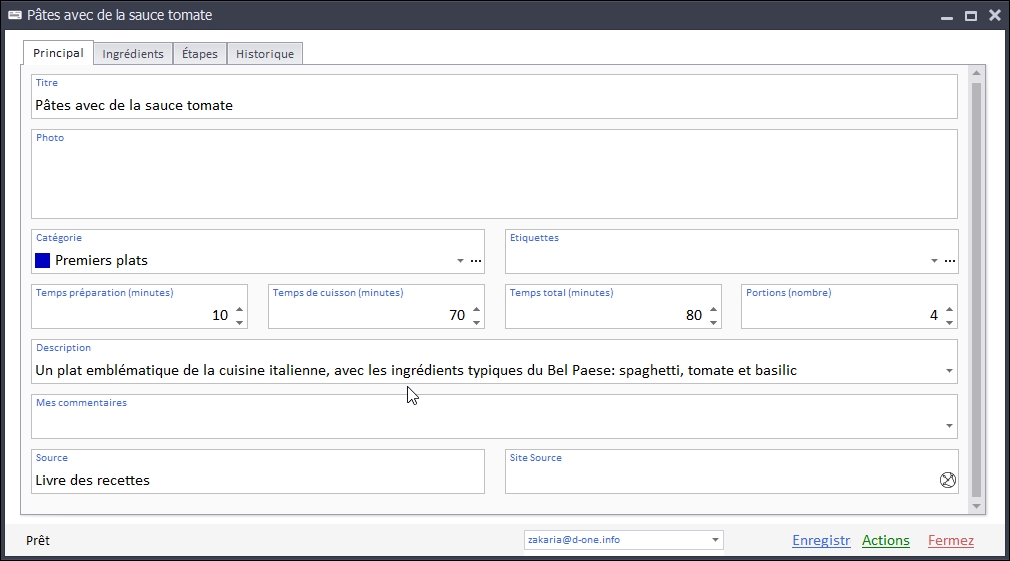The height and width of the screenshot is (561, 1010).
Task: Expand the Etiquettes dropdown list
Action: (934, 261)
